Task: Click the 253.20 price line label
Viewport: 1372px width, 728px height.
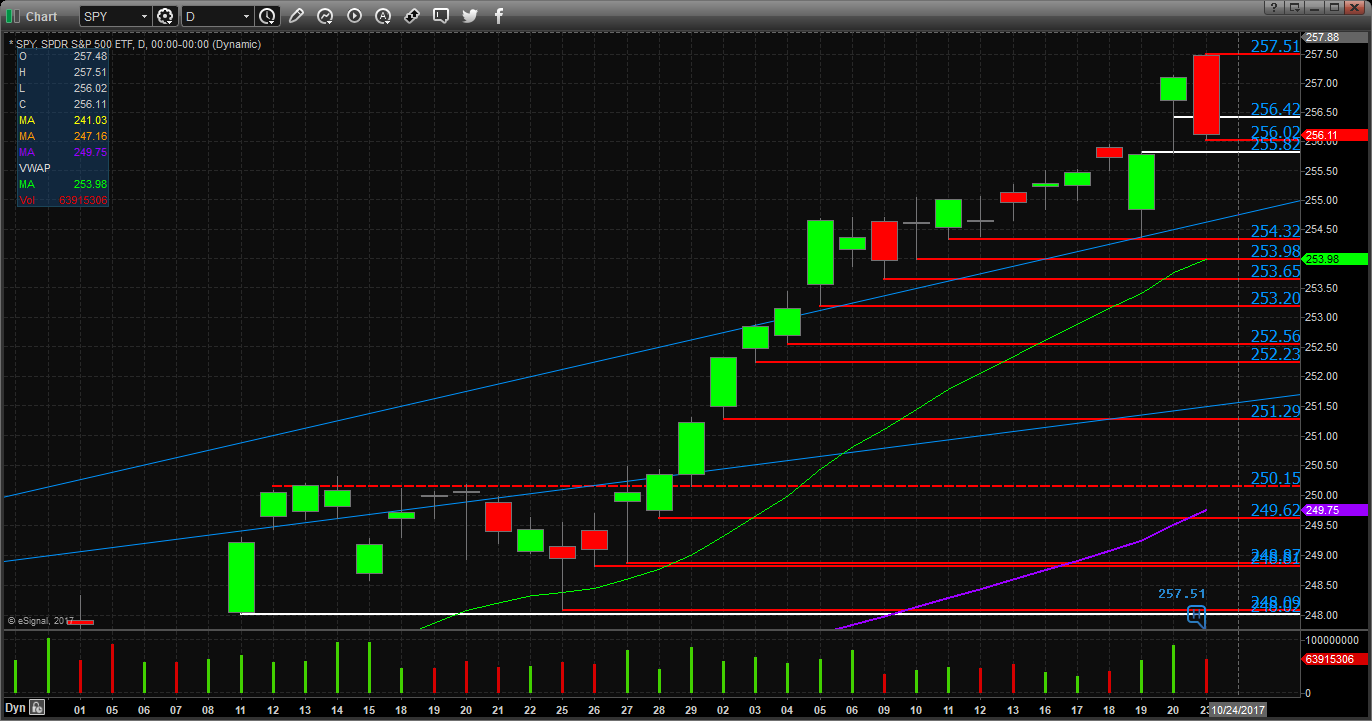Action: coord(1275,298)
